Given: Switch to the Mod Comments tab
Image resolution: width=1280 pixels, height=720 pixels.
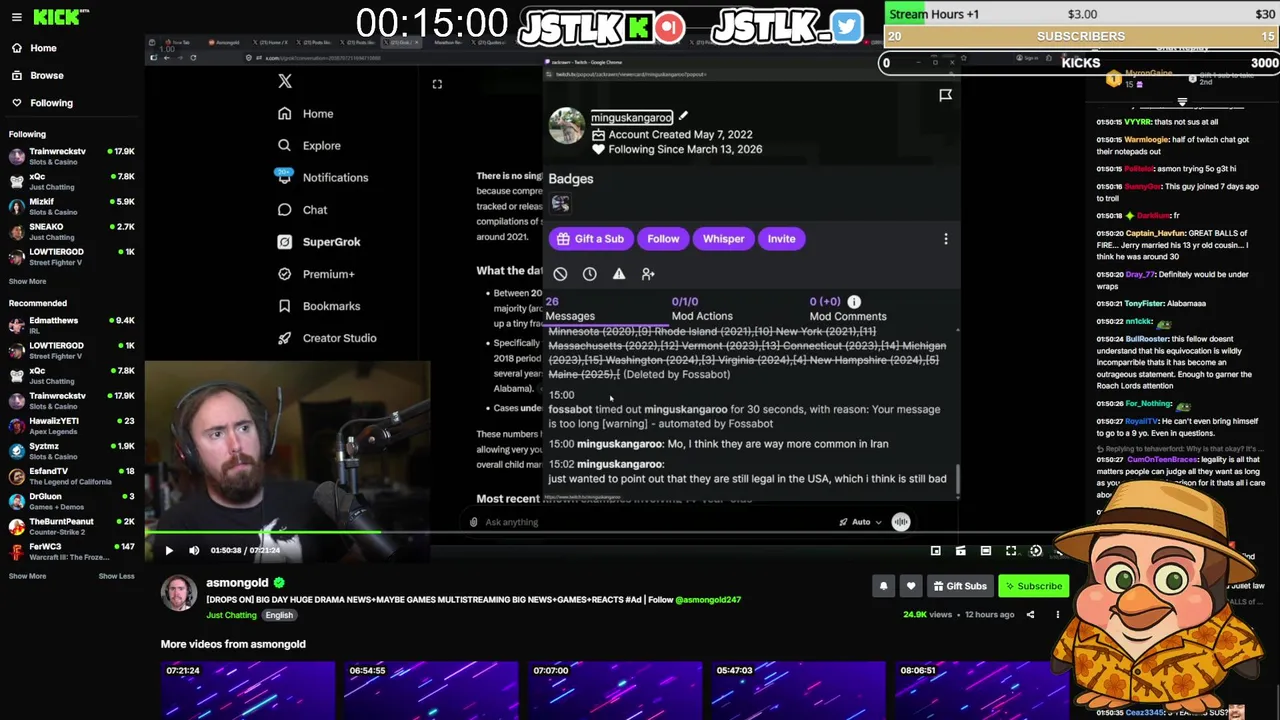Looking at the screenshot, I should (x=847, y=309).
